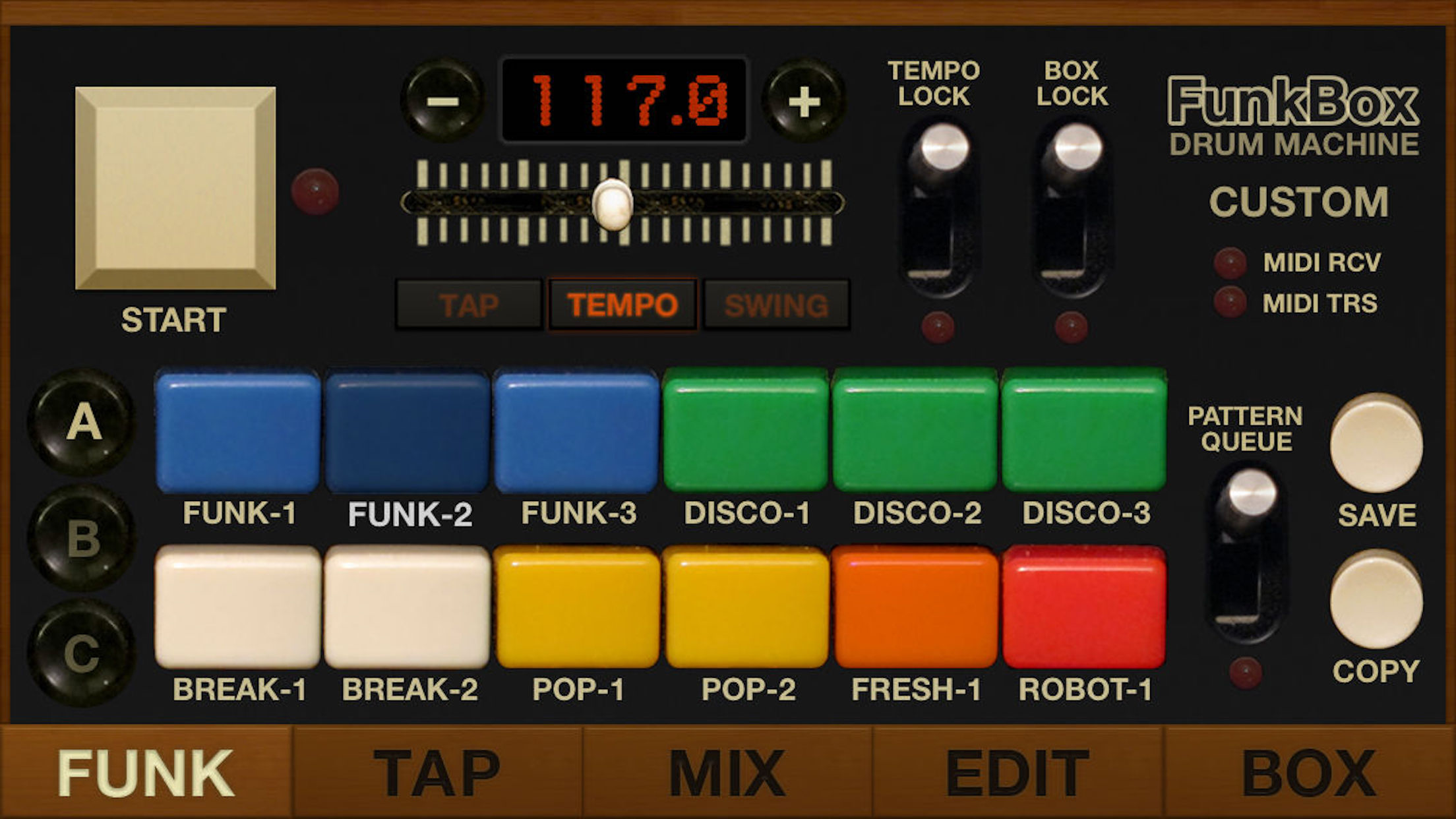Increase tempo with the plus knob

[x=804, y=101]
